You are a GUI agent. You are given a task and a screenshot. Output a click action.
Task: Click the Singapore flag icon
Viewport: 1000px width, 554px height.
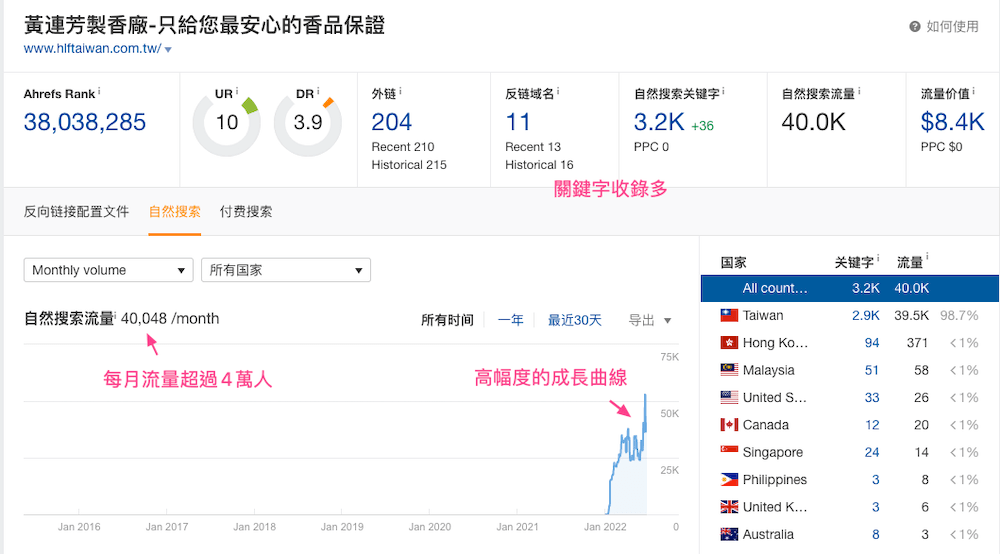(x=729, y=451)
